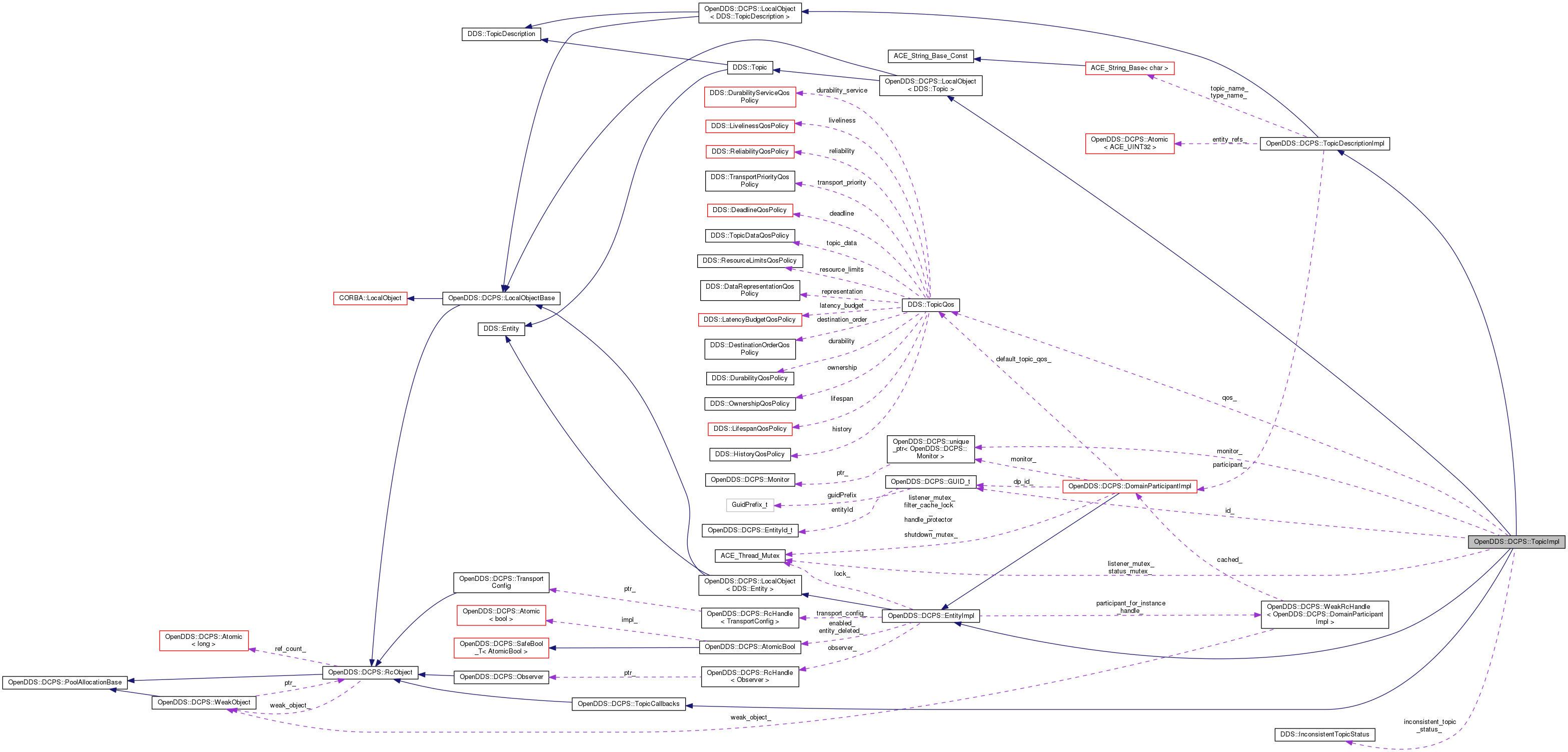The height and width of the screenshot is (752, 1568).
Task: Open the SafeBool_T< AtomicBool > node
Action: pyautogui.click(x=501, y=648)
